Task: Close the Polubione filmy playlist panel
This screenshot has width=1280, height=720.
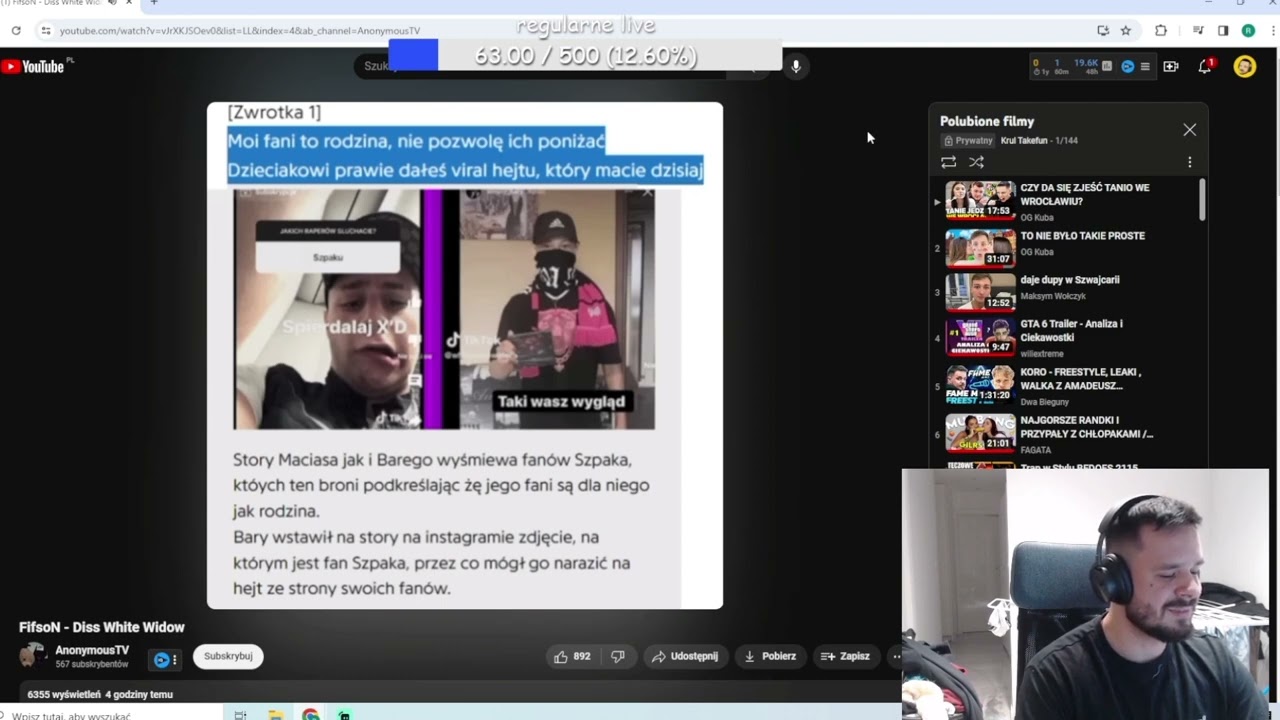Action: tap(1190, 130)
